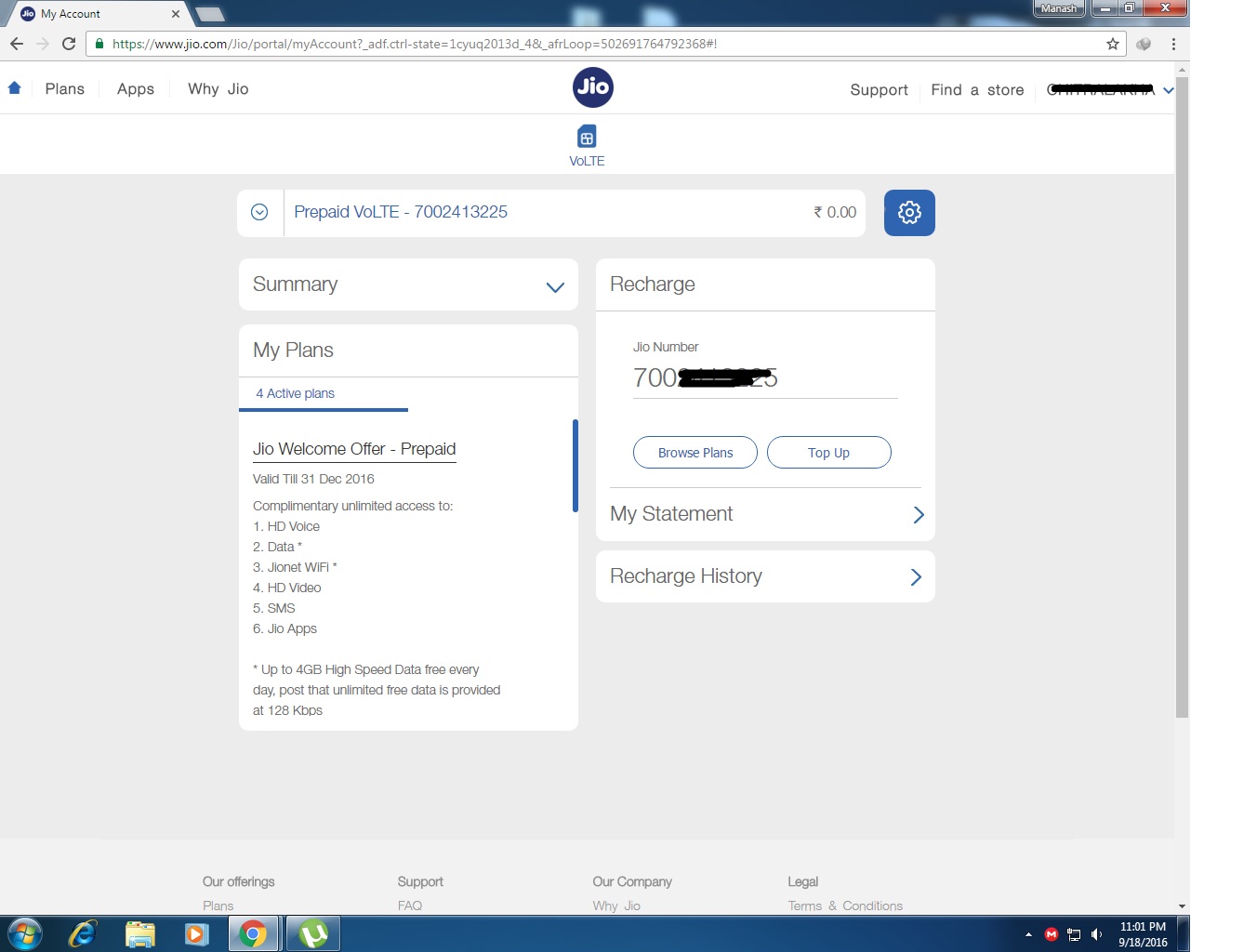This screenshot has width=1257, height=952.
Task: Launch Internet Explorer from taskbar
Action: click(x=84, y=933)
